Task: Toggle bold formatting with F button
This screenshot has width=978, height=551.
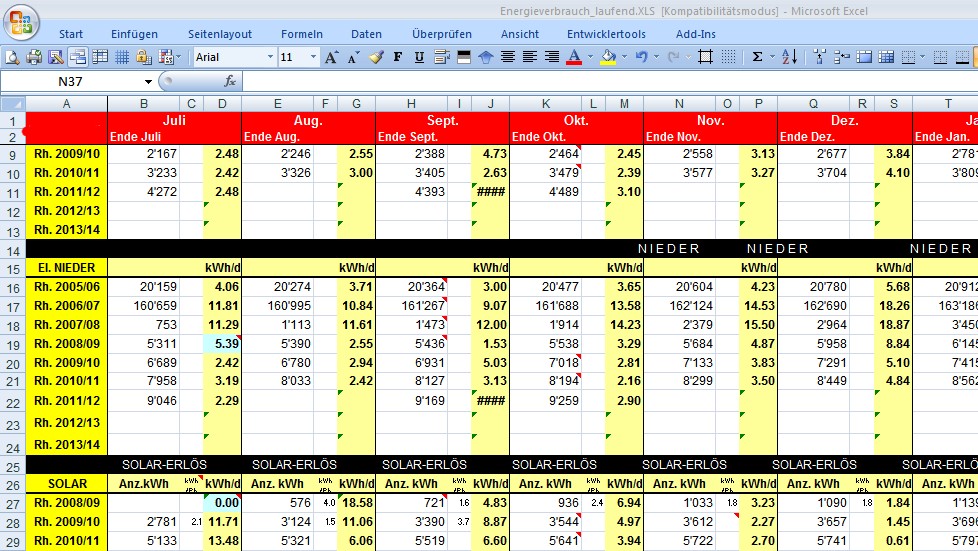Action: [x=397, y=57]
